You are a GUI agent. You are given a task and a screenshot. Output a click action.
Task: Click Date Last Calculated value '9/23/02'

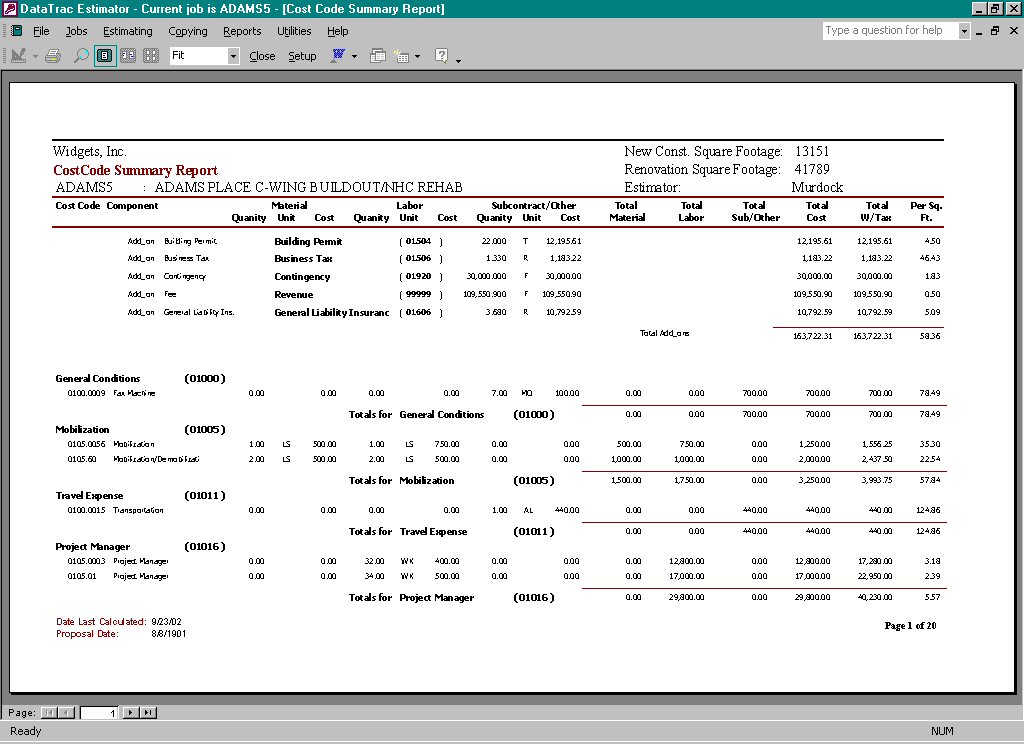pos(167,622)
